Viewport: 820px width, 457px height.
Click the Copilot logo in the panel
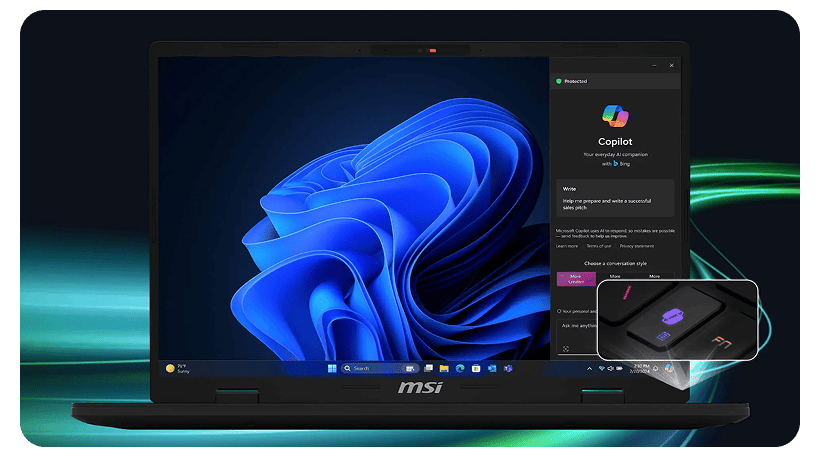[x=615, y=116]
